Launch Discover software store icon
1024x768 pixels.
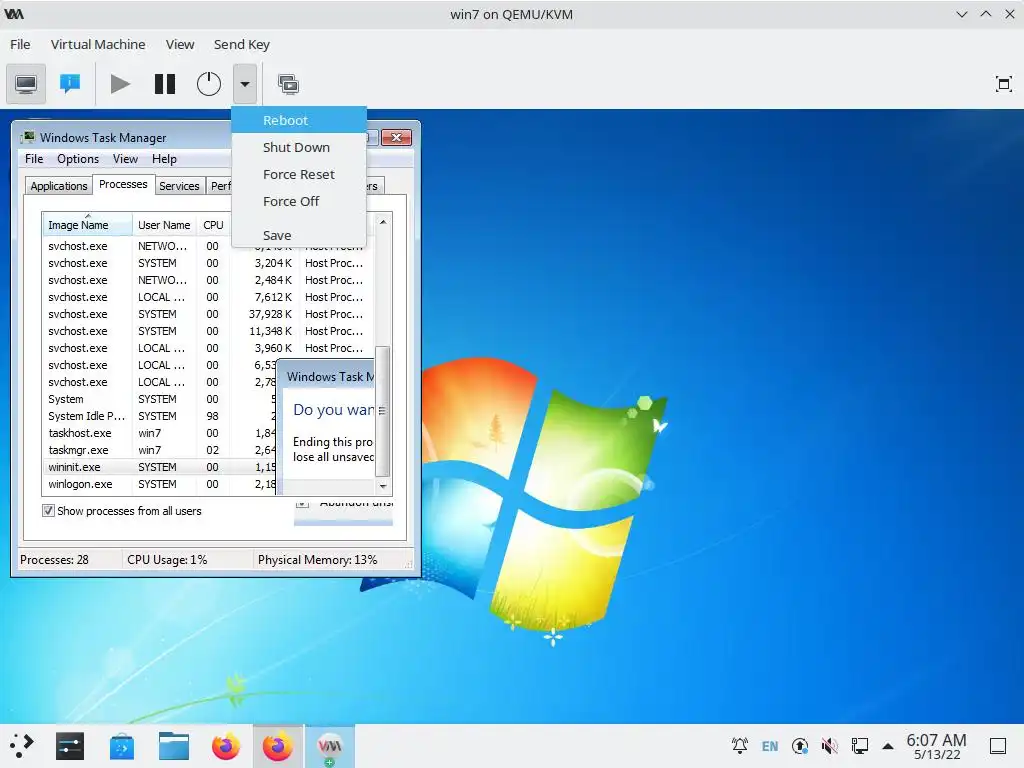click(x=121, y=746)
